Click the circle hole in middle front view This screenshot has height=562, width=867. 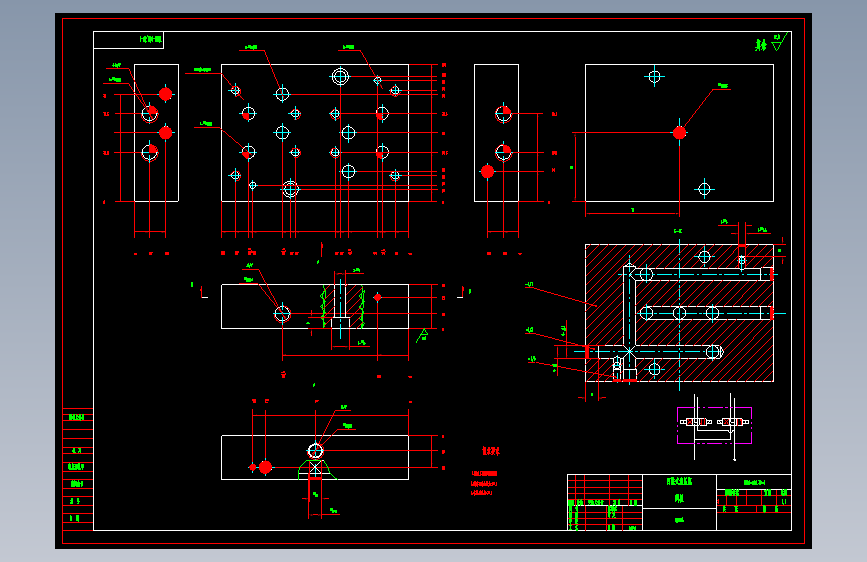coord(282,314)
